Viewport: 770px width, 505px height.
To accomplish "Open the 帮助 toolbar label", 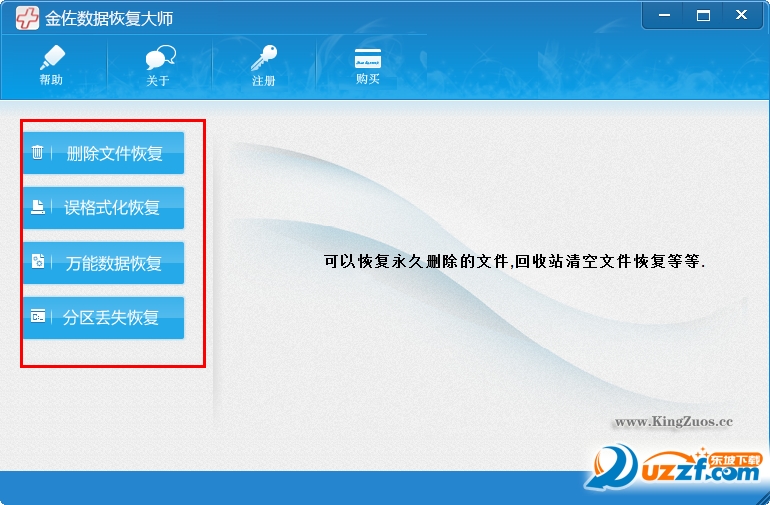I will coord(51,80).
